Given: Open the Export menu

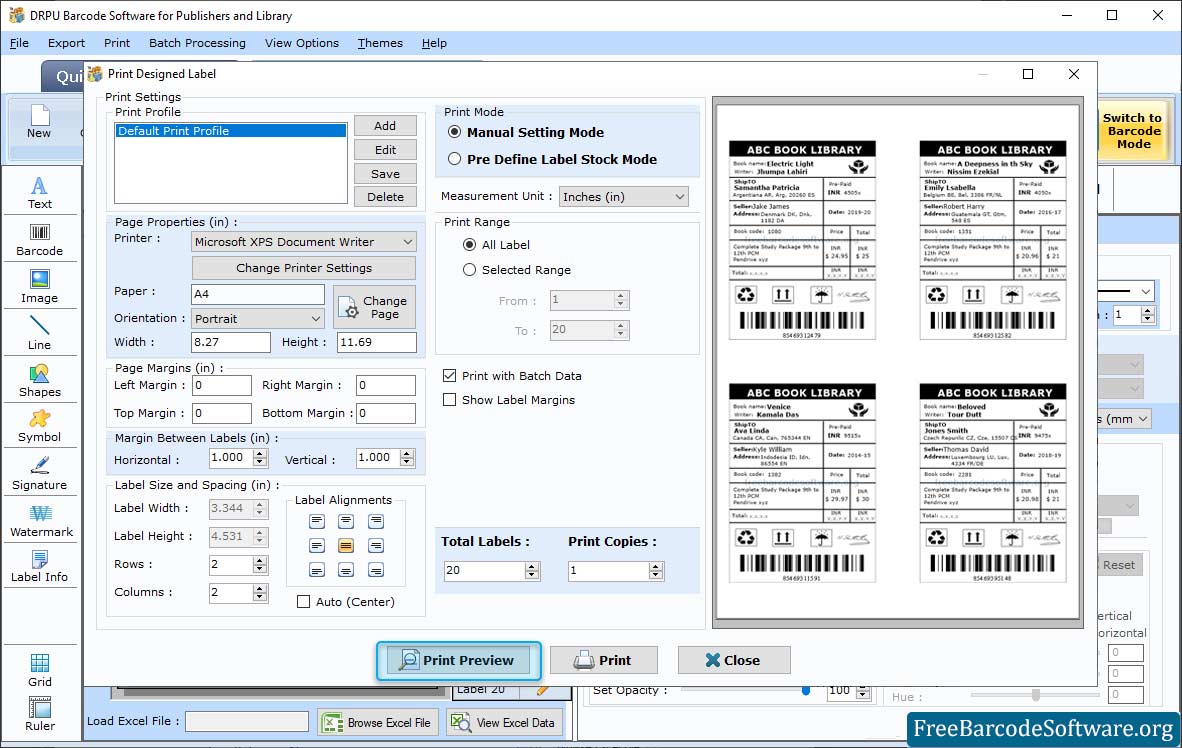Looking at the screenshot, I should point(66,43).
